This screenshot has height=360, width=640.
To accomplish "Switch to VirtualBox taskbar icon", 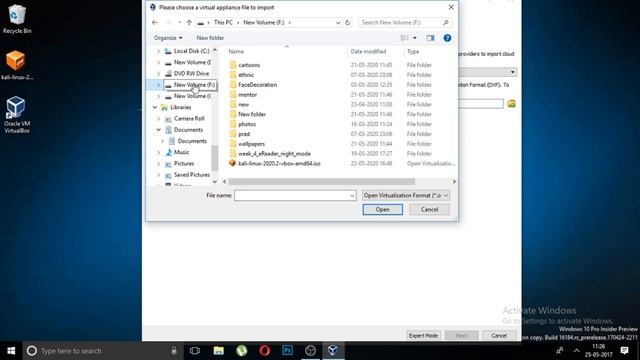I will (333, 351).
